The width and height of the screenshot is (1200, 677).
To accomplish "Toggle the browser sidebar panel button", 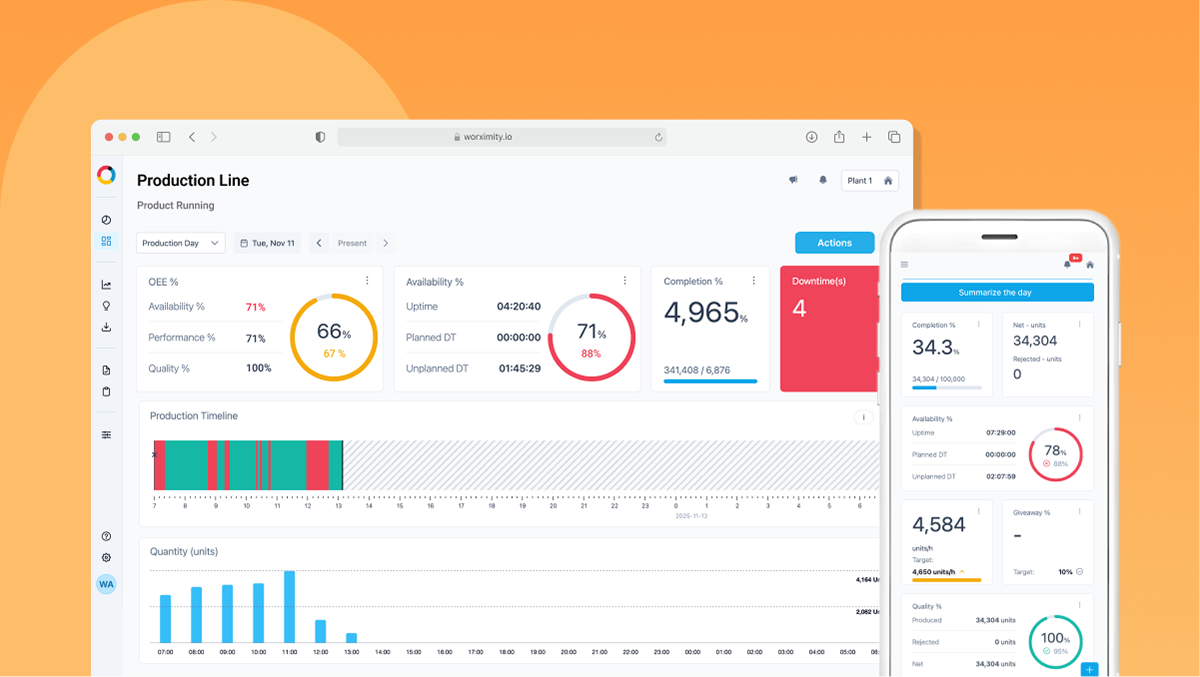I will [163, 137].
